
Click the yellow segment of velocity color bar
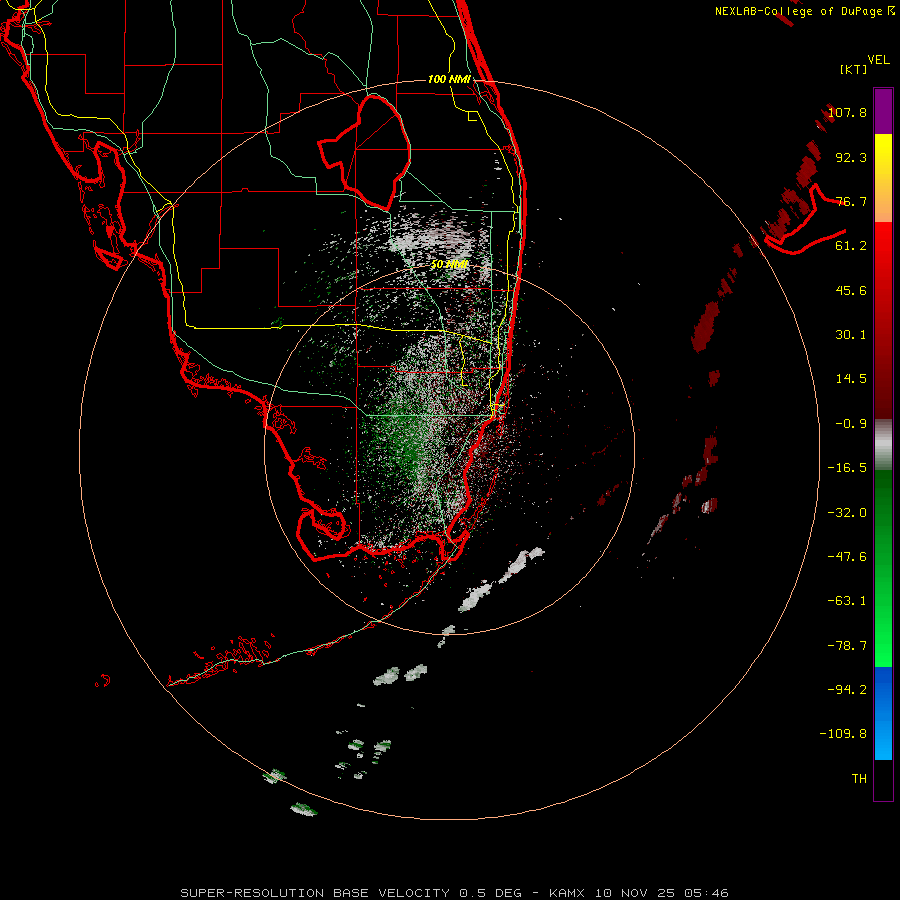tap(883, 178)
